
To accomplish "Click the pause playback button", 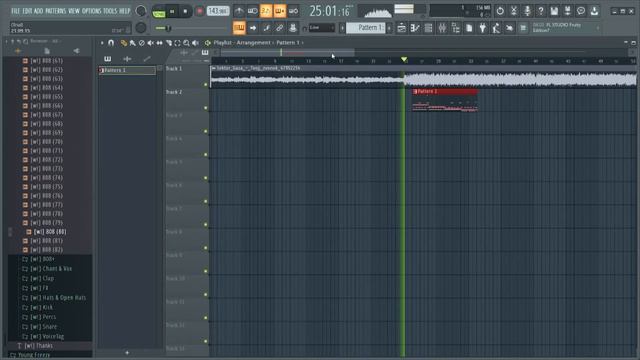I will (172, 11).
